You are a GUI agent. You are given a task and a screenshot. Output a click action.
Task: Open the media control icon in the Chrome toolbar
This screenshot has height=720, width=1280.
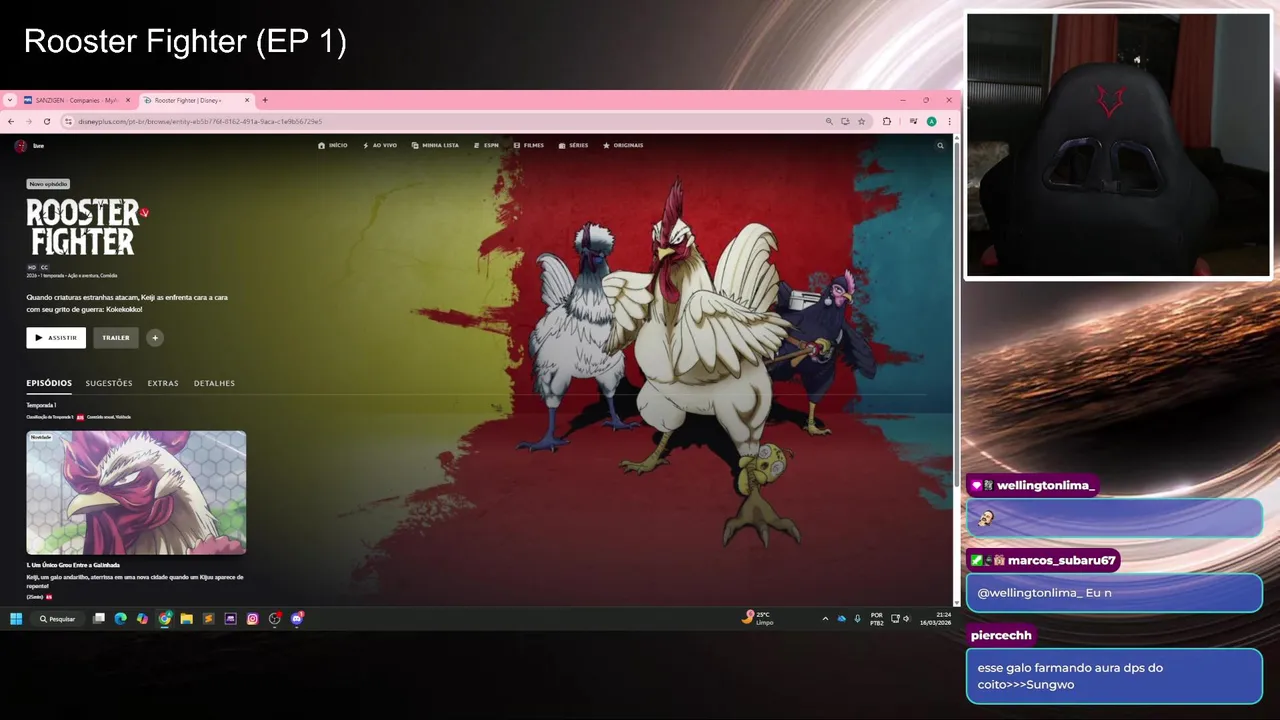[913, 121]
